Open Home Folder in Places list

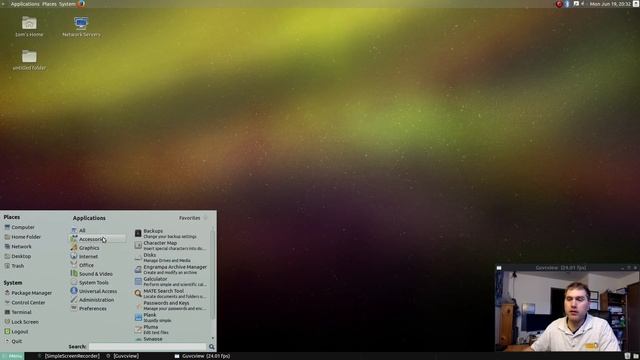point(22,237)
